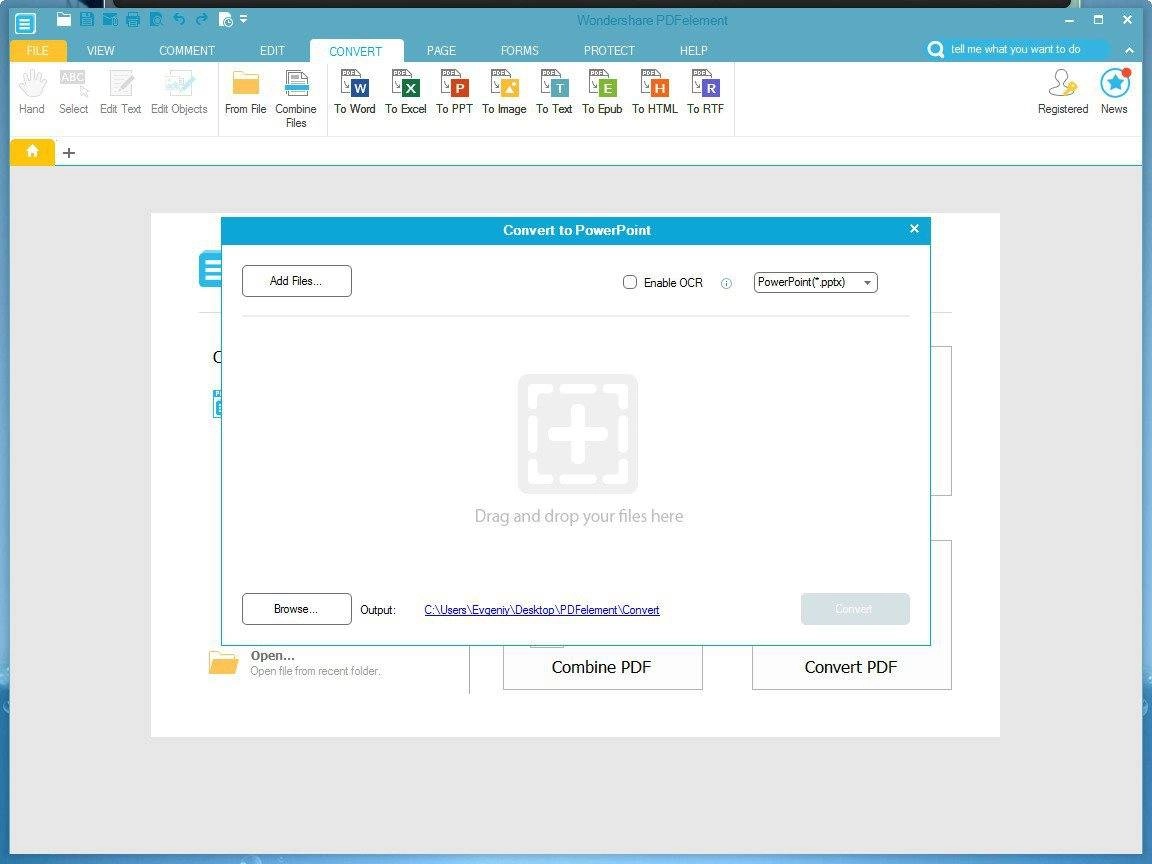This screenshot has height=864, width=1152.
Task: Click the Open folder icon in quick access toolbar
Action: (64, 20)
